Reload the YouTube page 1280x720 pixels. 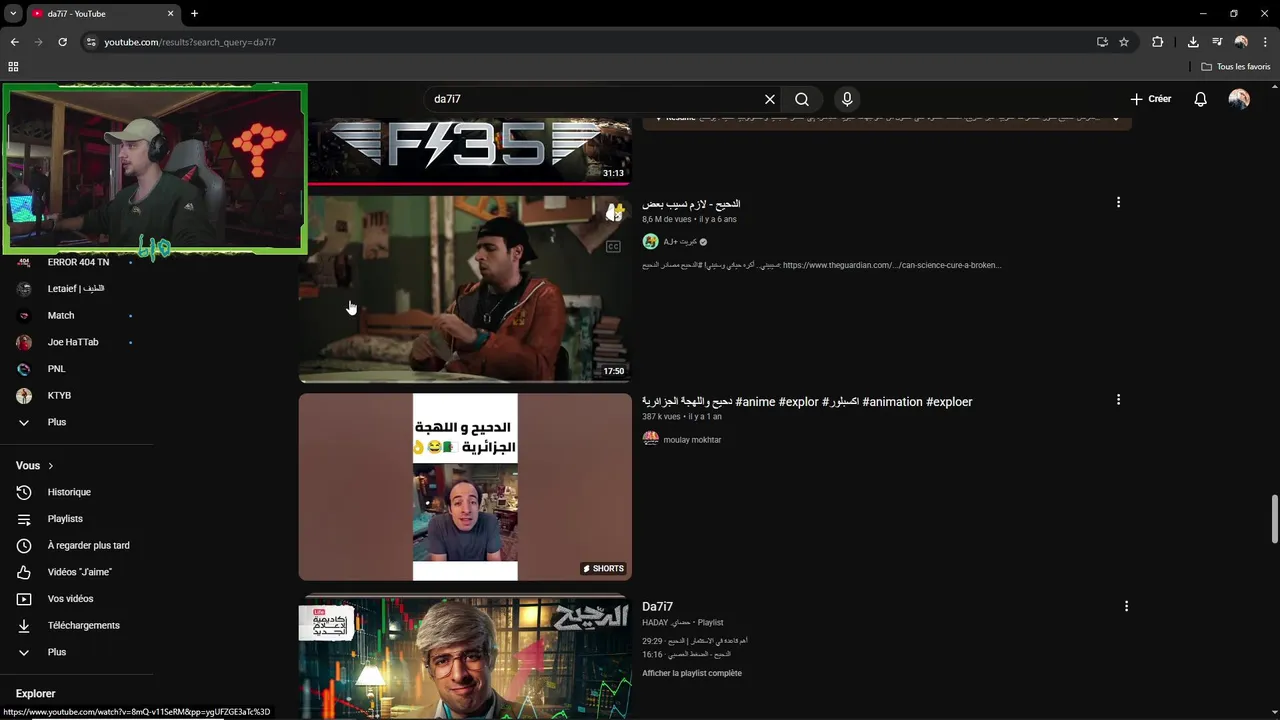click(62, 42)
